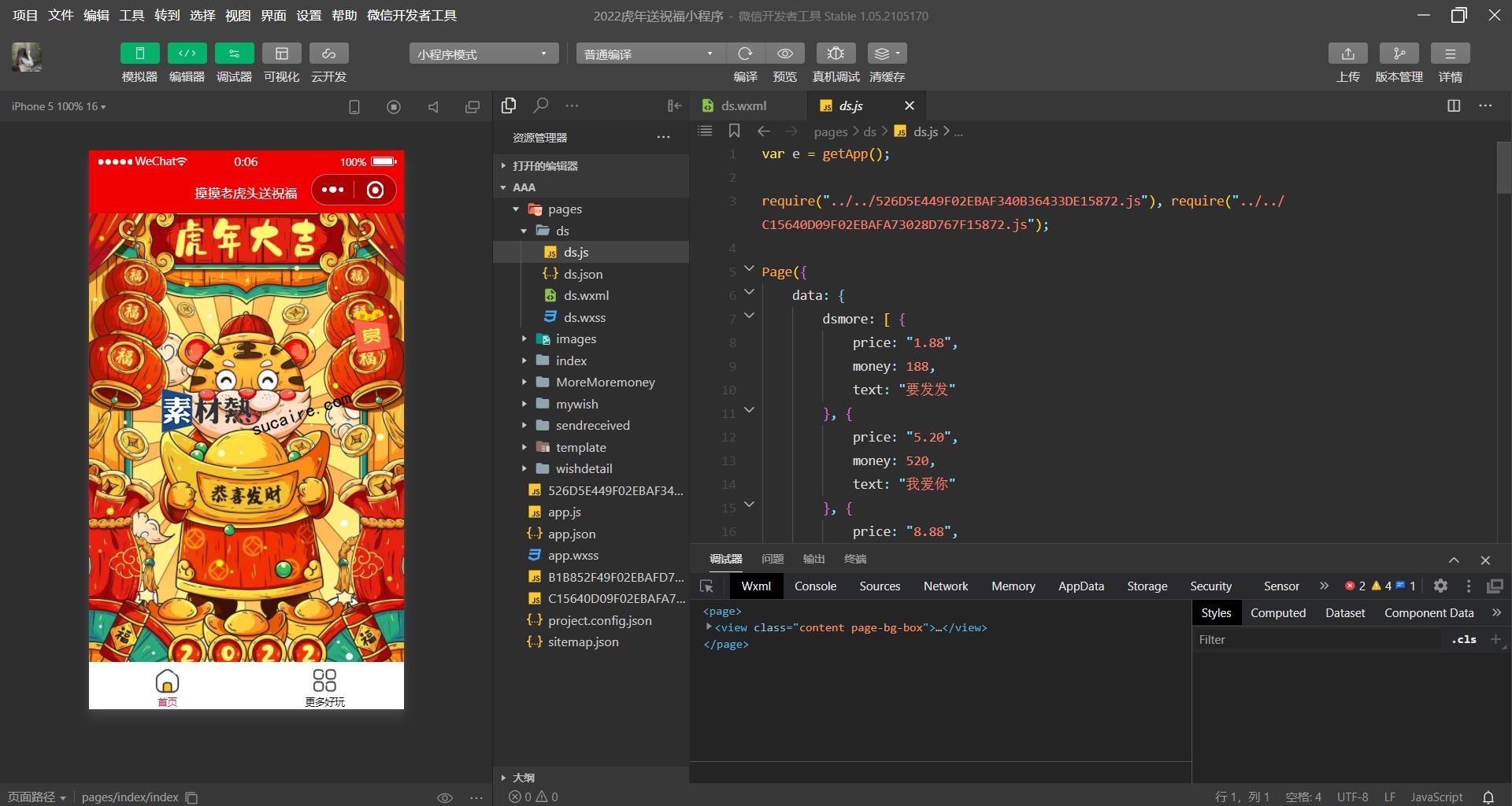Click the simulator record icon
Screen dimensions: 1512x806
(394, 106)
